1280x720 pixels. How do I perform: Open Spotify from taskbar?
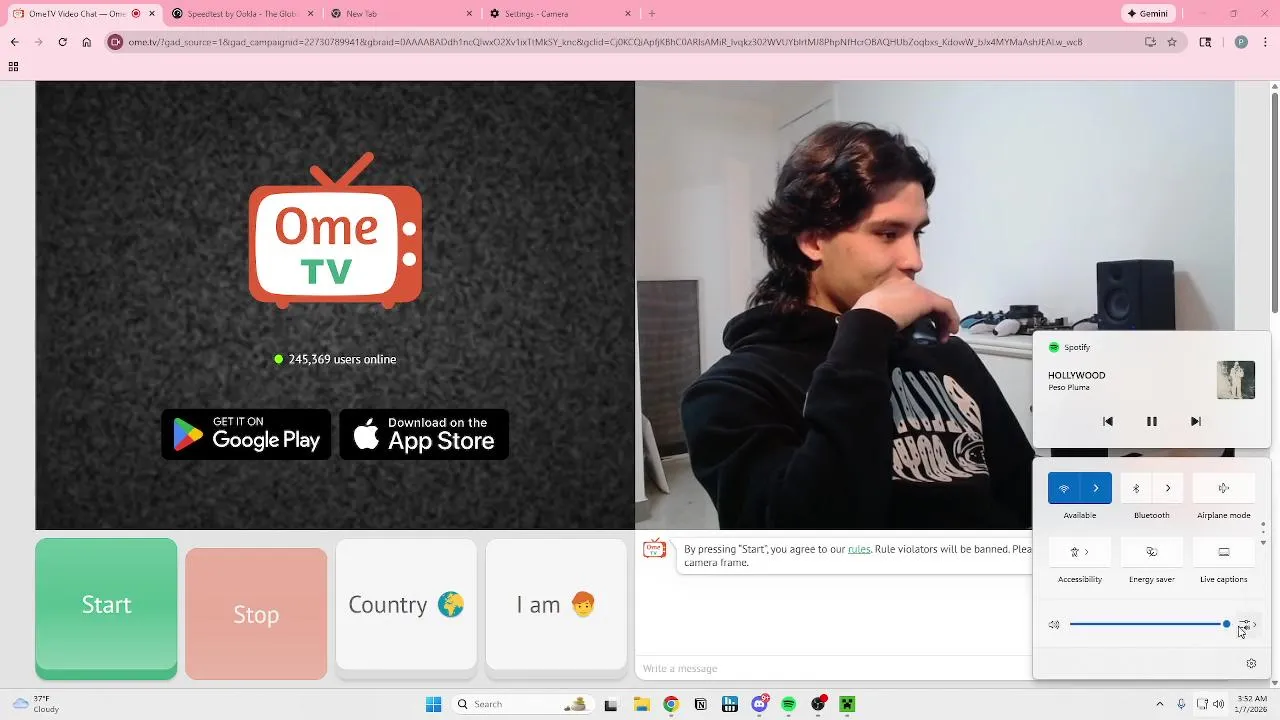[789, 704]
